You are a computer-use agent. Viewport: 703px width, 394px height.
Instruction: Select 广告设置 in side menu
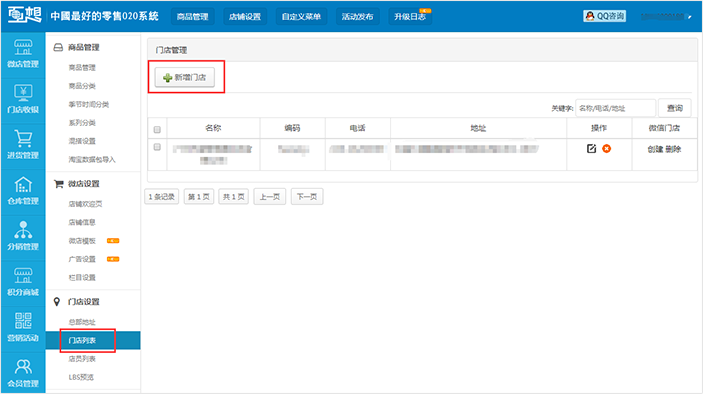coord(82,259)
